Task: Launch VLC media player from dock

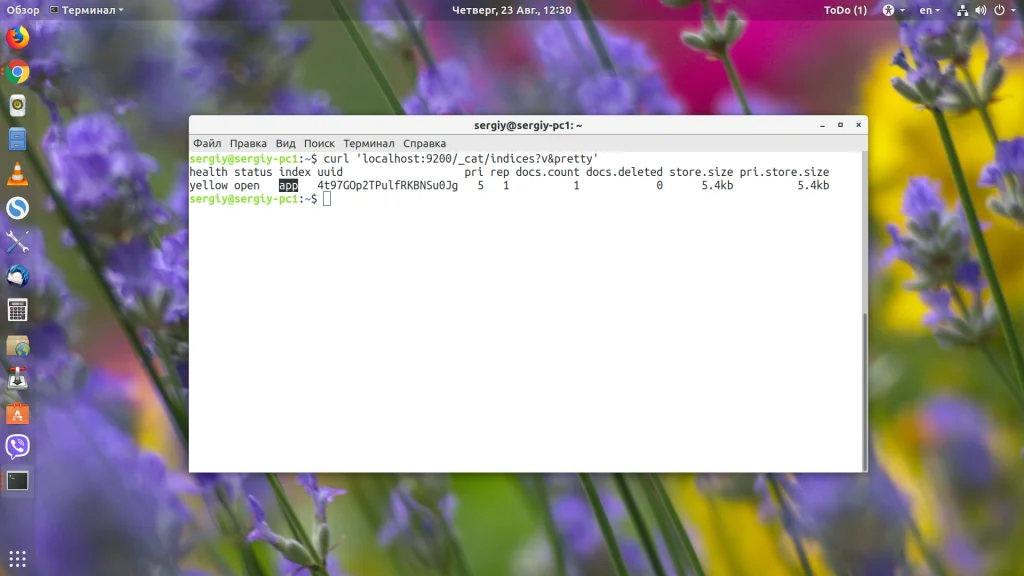Action: [18, 174]
